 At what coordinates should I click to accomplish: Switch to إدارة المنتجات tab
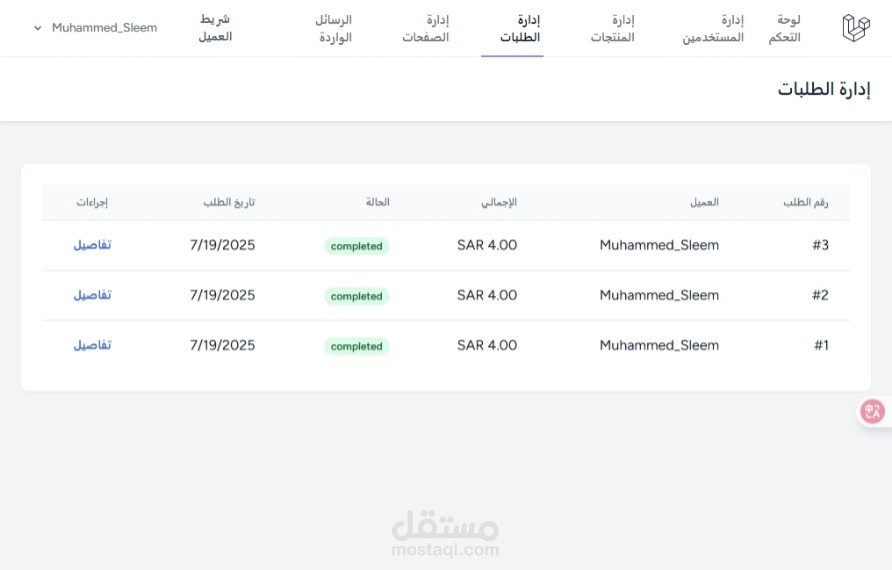click(x=612, y=28)
